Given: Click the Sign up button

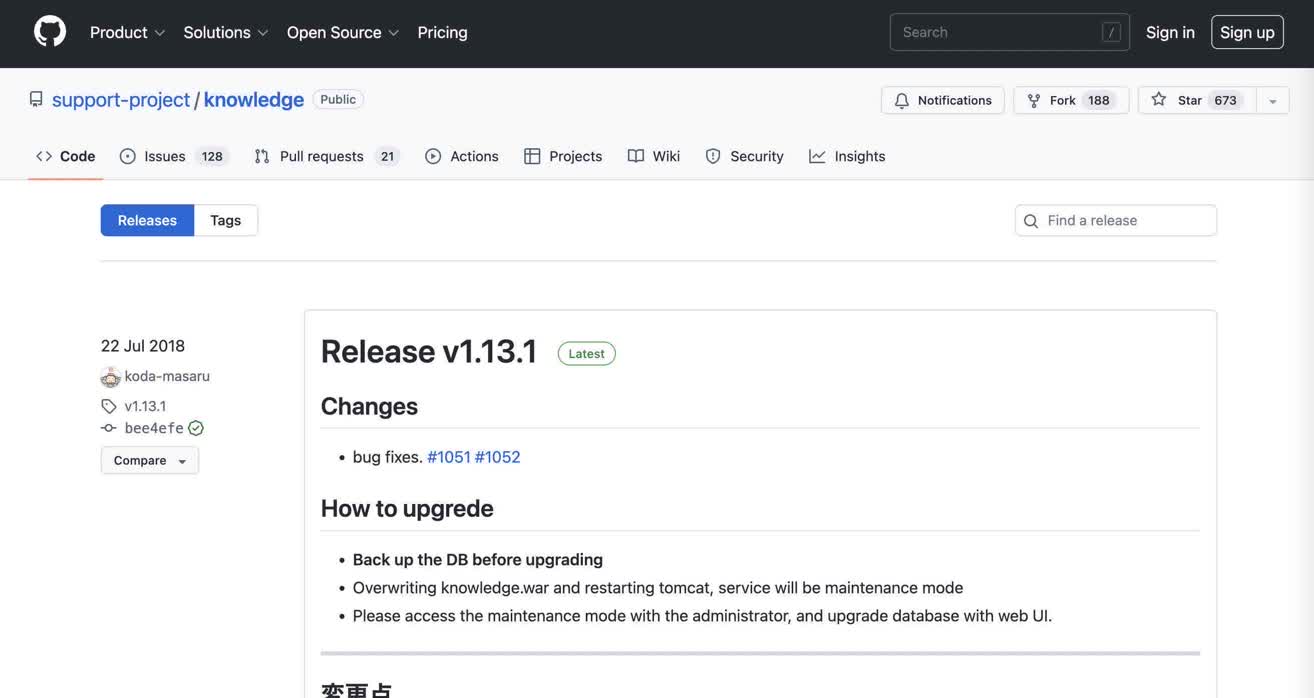Looking at the screenshot, I should click(1247, 32).
